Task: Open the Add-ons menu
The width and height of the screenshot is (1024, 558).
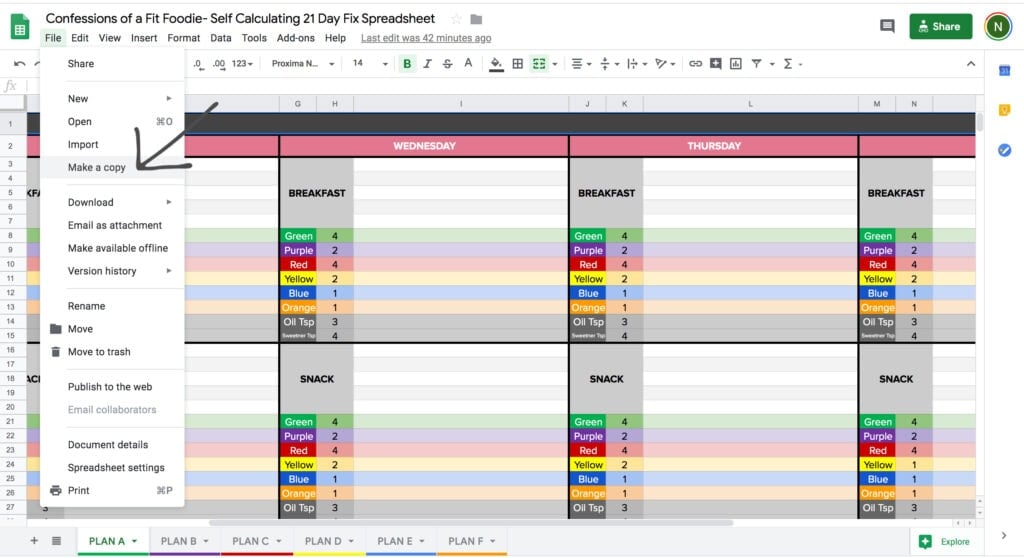Action: pos(295,38)
